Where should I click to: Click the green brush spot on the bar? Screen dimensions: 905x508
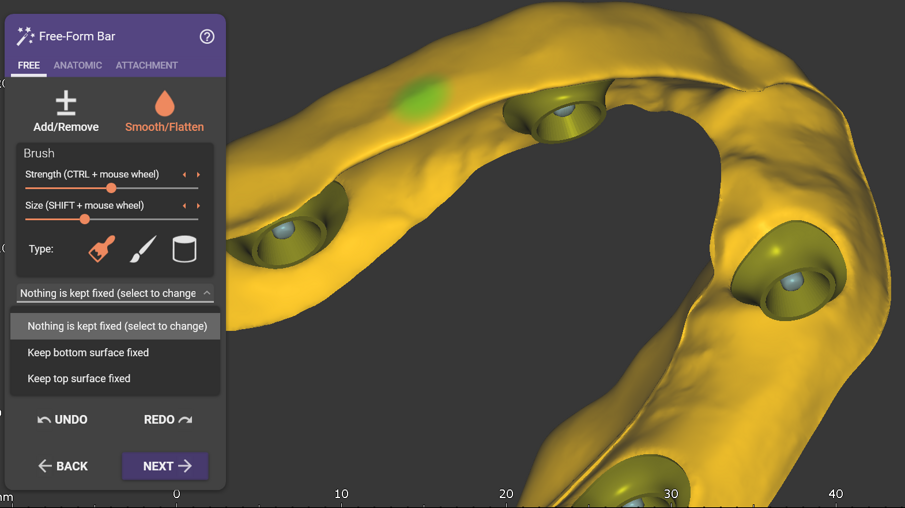pos(421,98)
